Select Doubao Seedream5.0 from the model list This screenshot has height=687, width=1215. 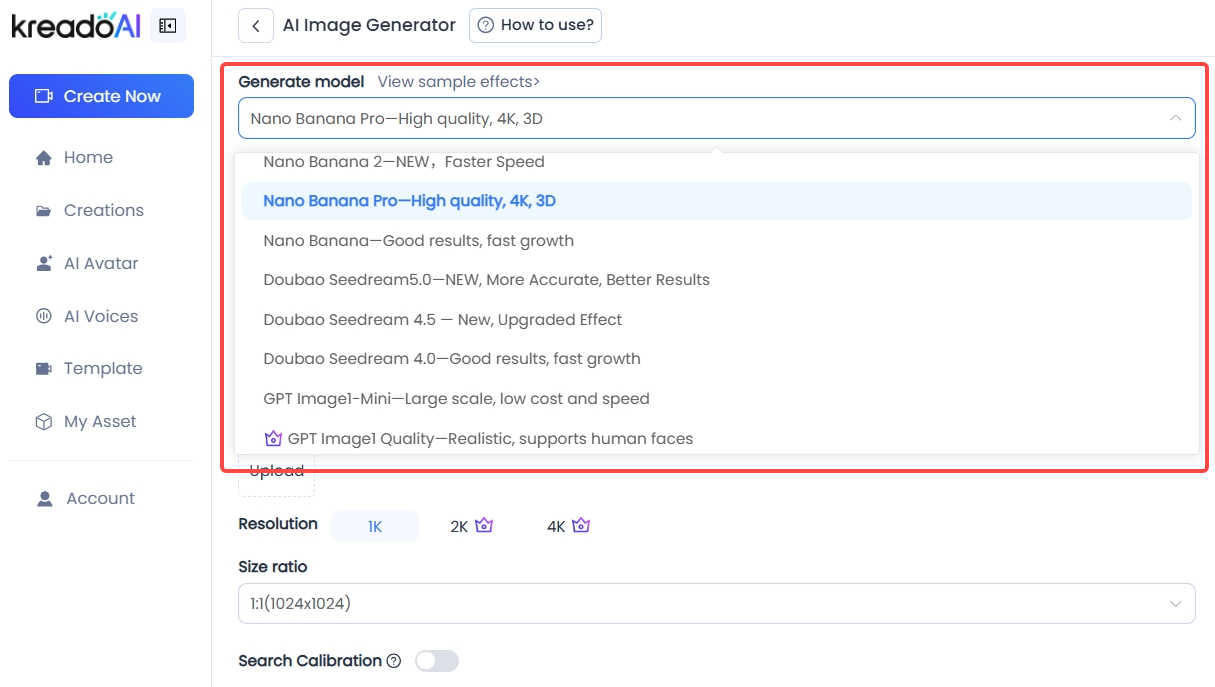tap(486, 280)
